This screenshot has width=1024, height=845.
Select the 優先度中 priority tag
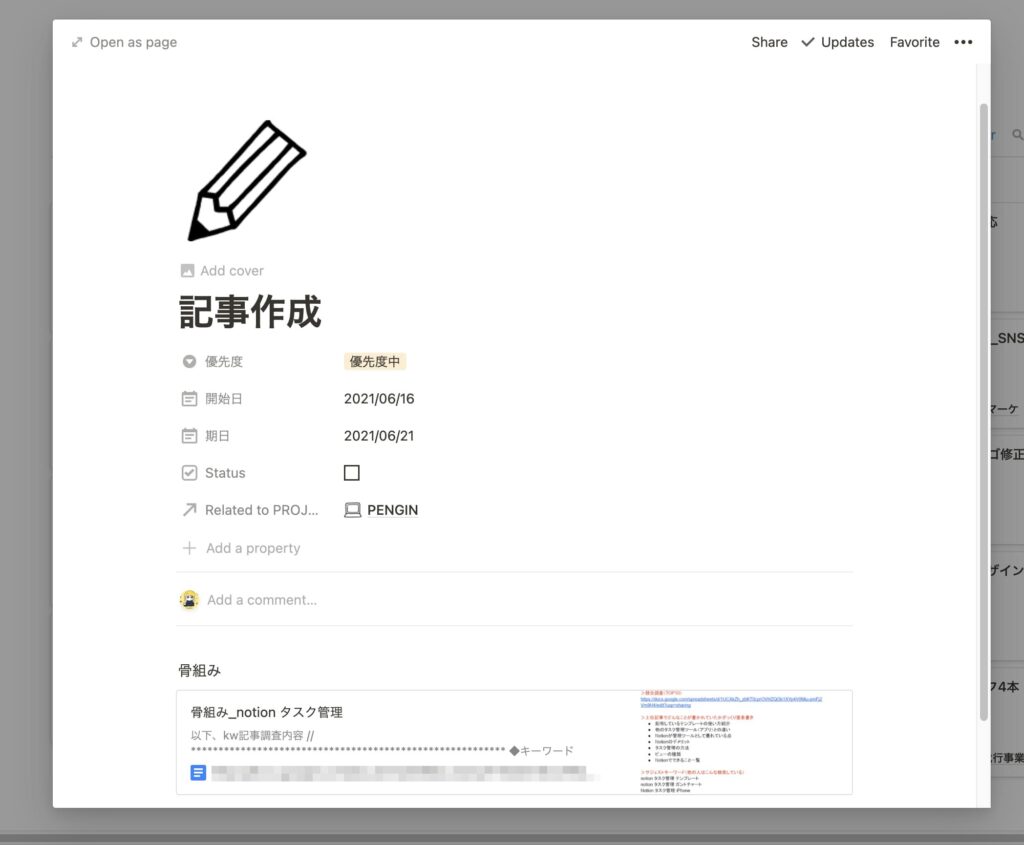pyautogui.click(x=375, y=361)
